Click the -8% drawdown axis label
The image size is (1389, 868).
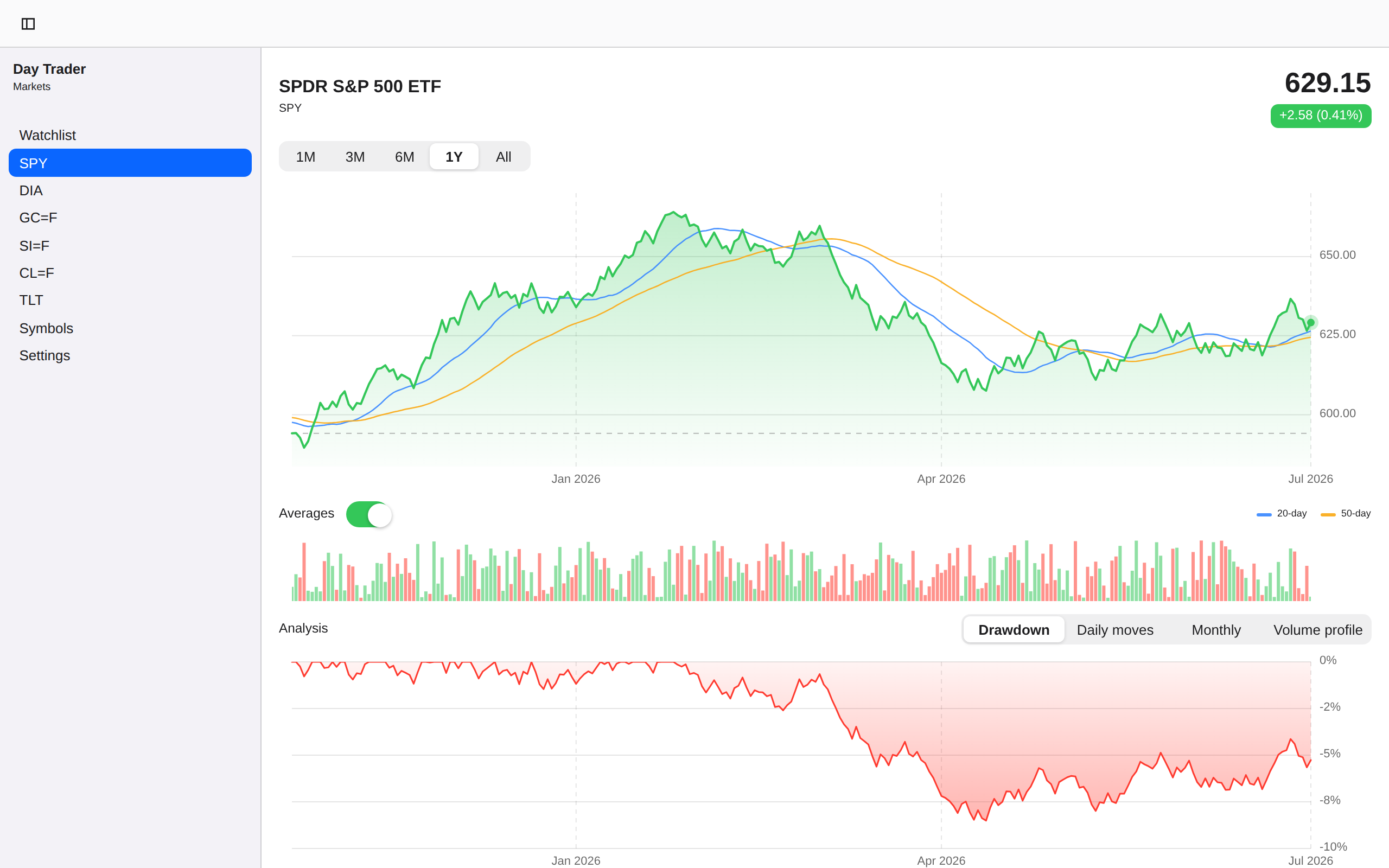coord(1329,800)
